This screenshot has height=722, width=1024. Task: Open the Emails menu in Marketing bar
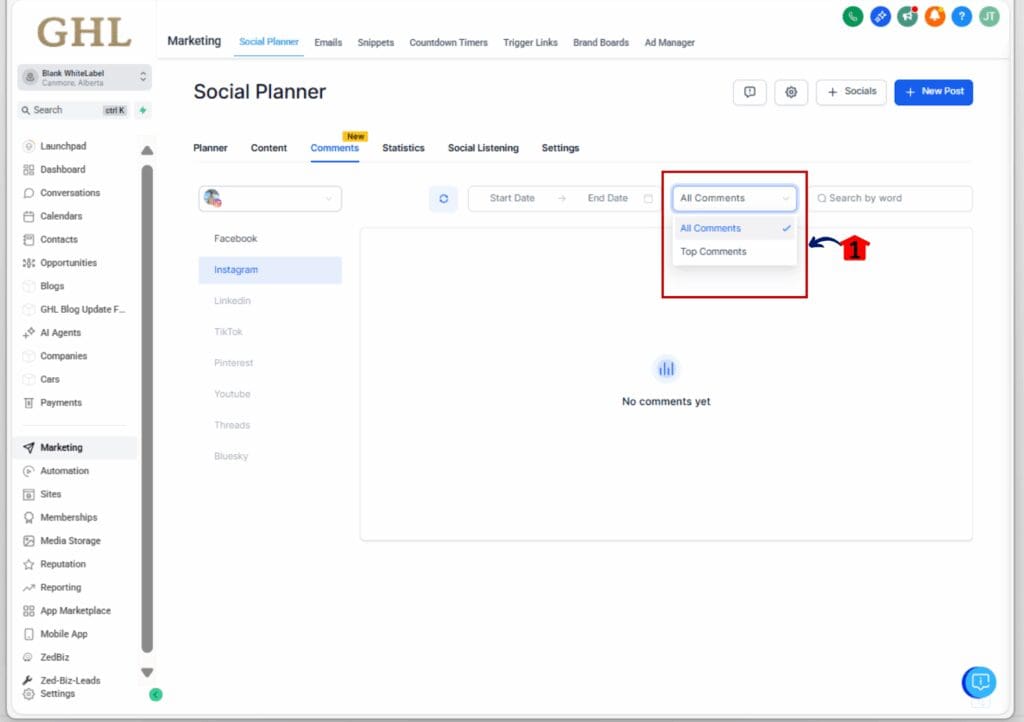point(328,42)
